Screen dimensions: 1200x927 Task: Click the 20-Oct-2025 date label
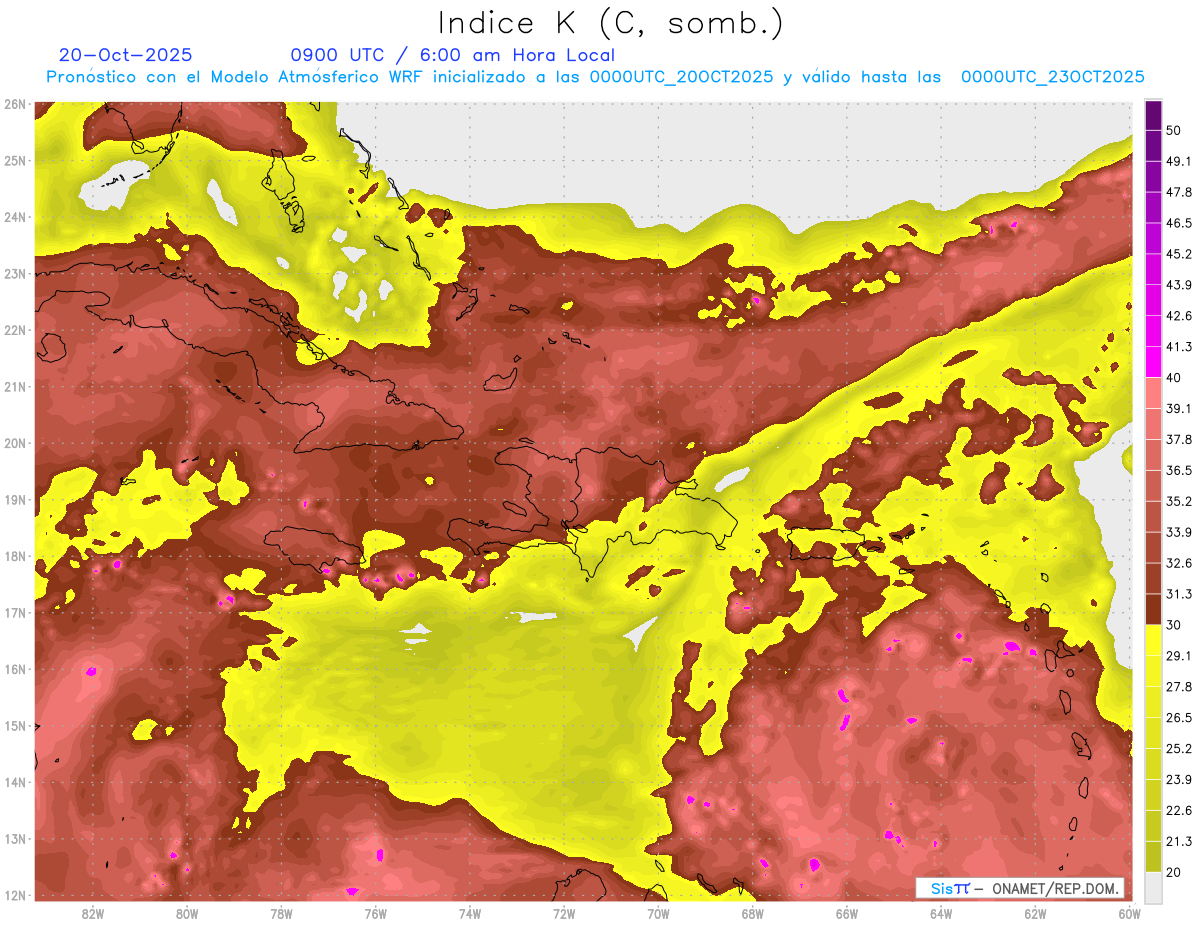coord(126,55)
